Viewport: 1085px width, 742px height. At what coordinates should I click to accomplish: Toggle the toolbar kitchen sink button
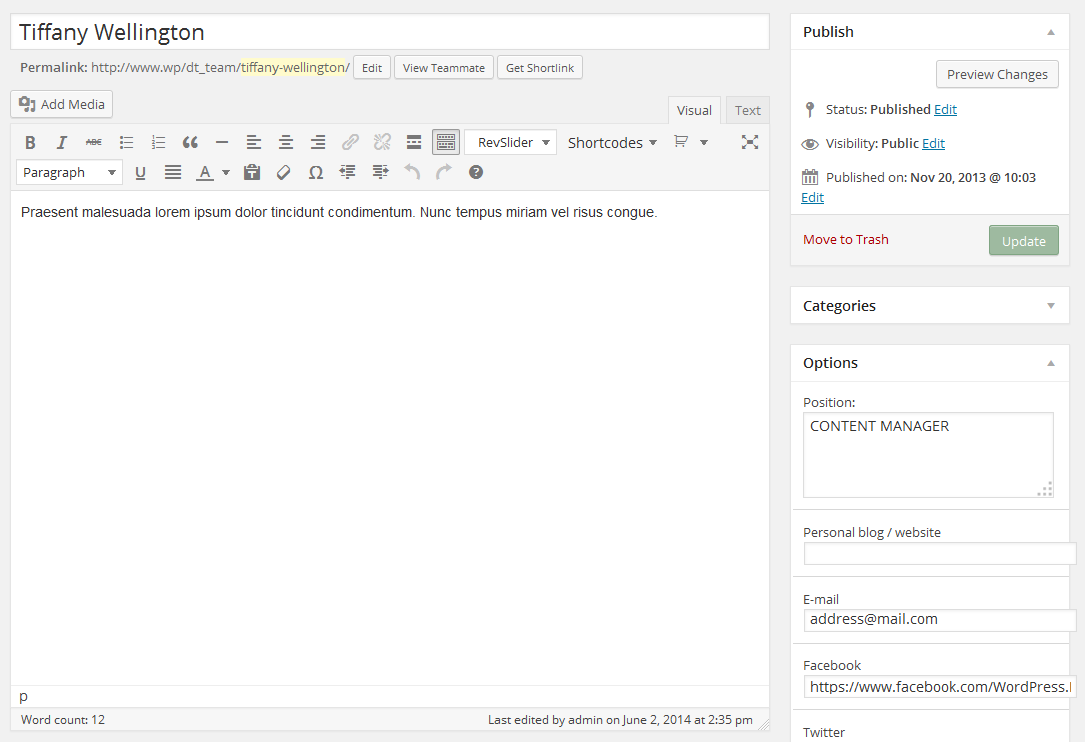click(x=446, y=143)
